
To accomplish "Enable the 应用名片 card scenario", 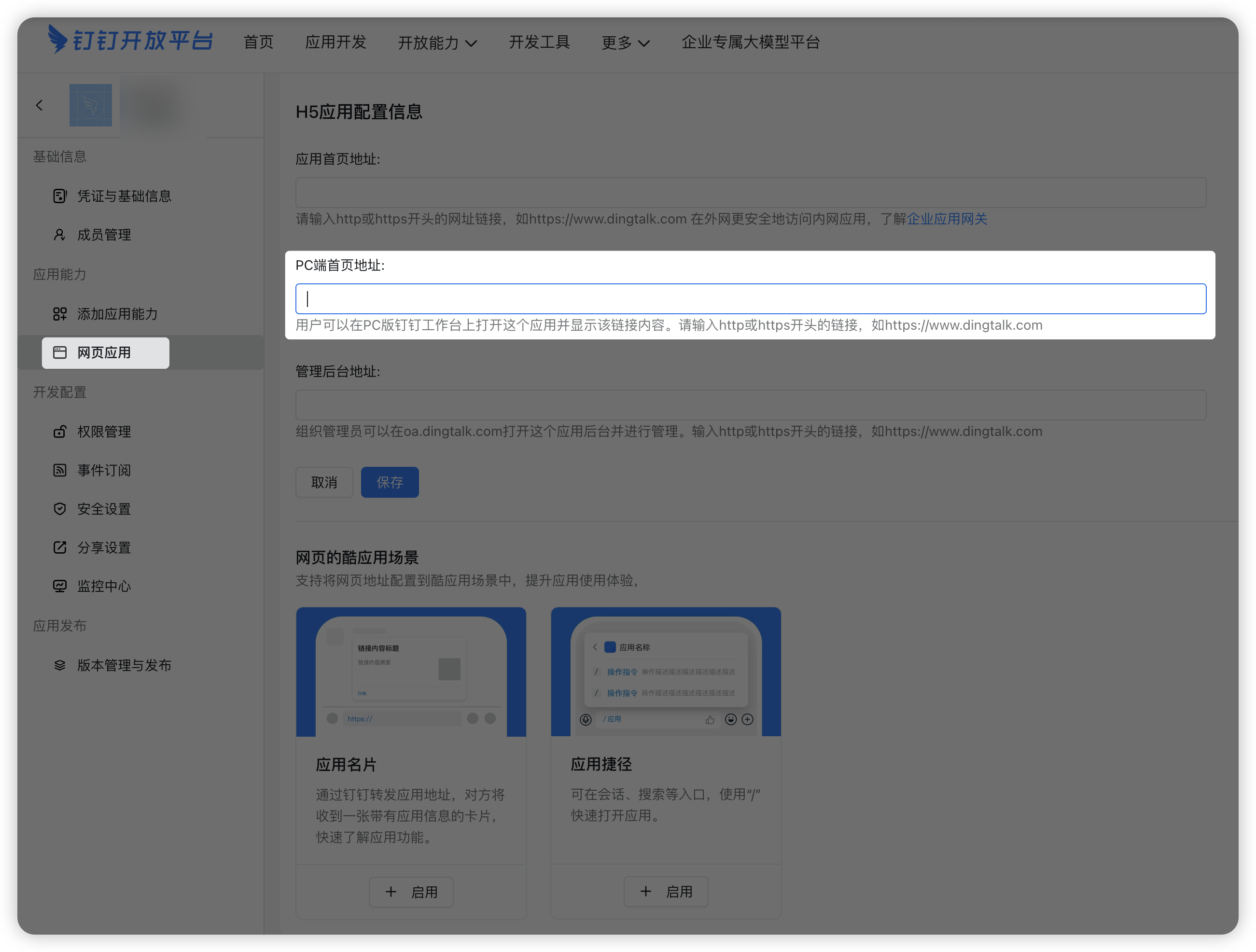I will pos(411,892).
